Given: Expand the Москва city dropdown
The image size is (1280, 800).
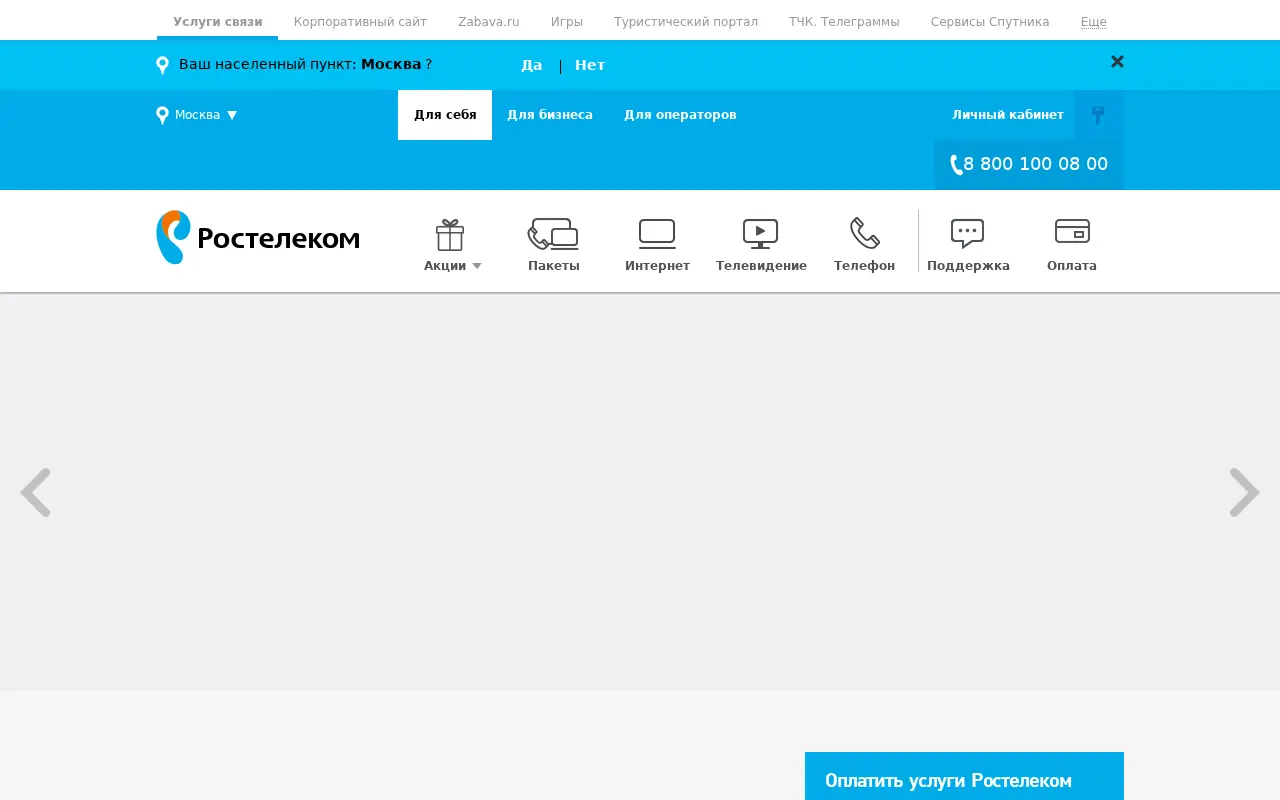Looking at the screenshot, I should [206, 115].
